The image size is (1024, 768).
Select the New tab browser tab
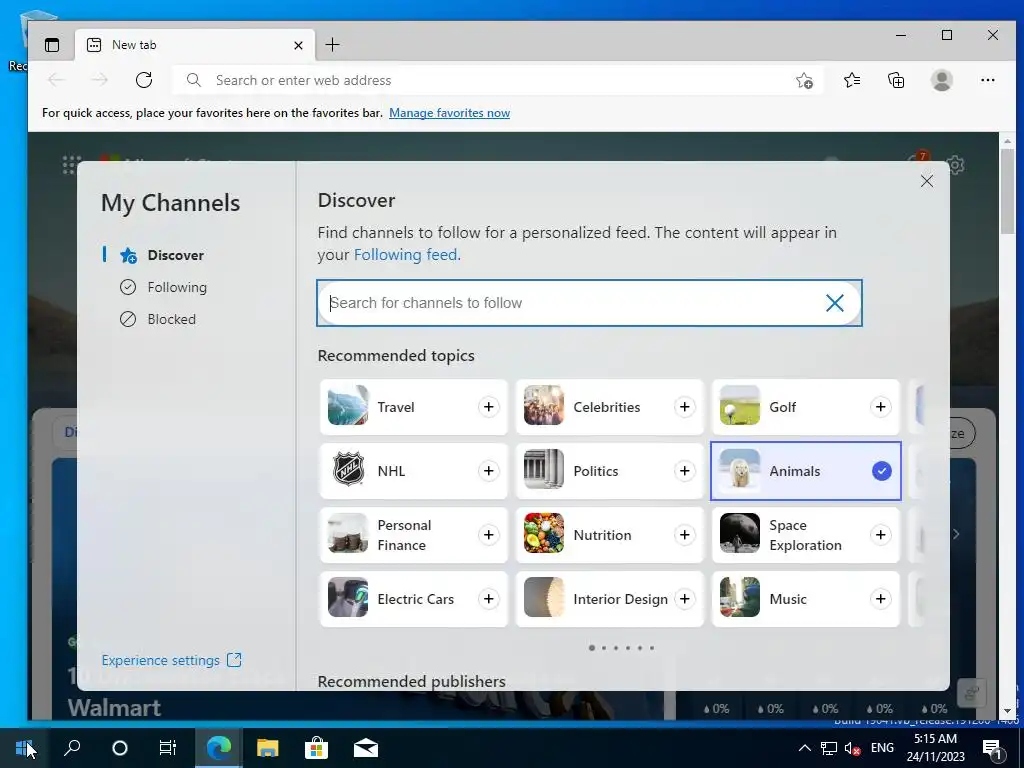click(195, 45)
